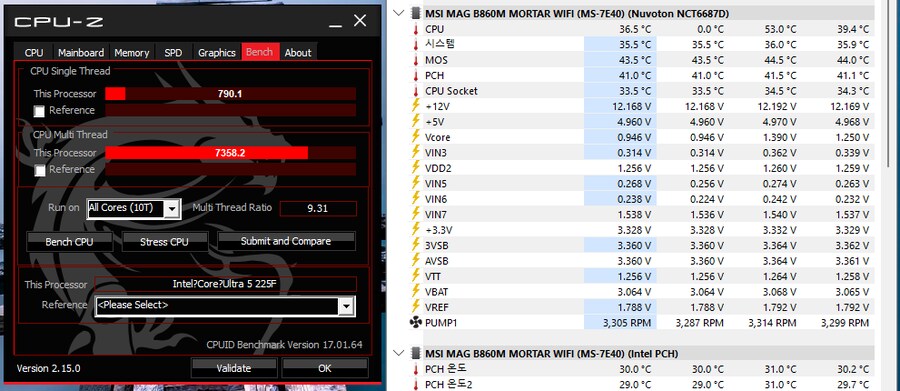
Task: Click the VIN5 voltage bolt icon
Action: (x=416, y=183)
